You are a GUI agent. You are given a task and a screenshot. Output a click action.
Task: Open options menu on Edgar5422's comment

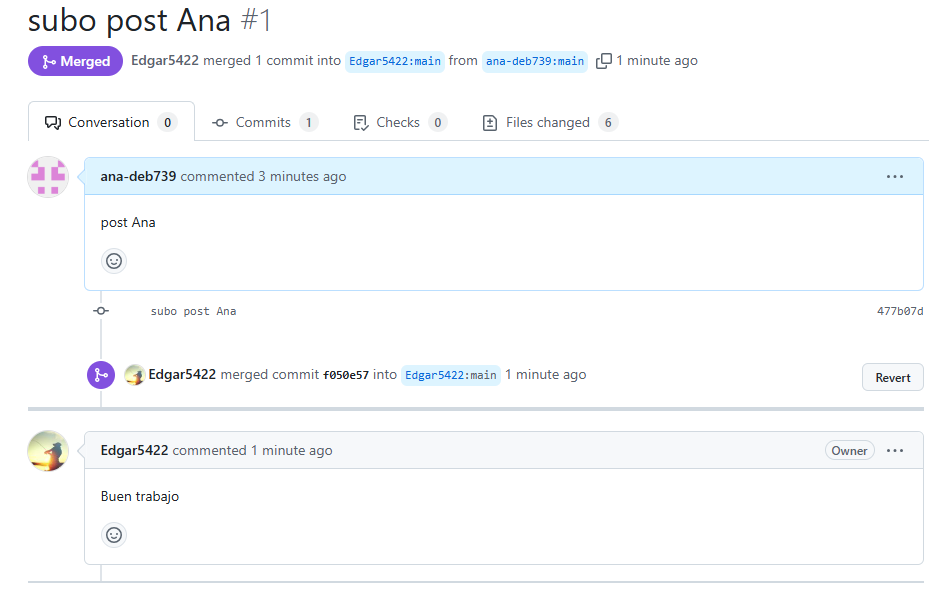[x=894, y=451]
